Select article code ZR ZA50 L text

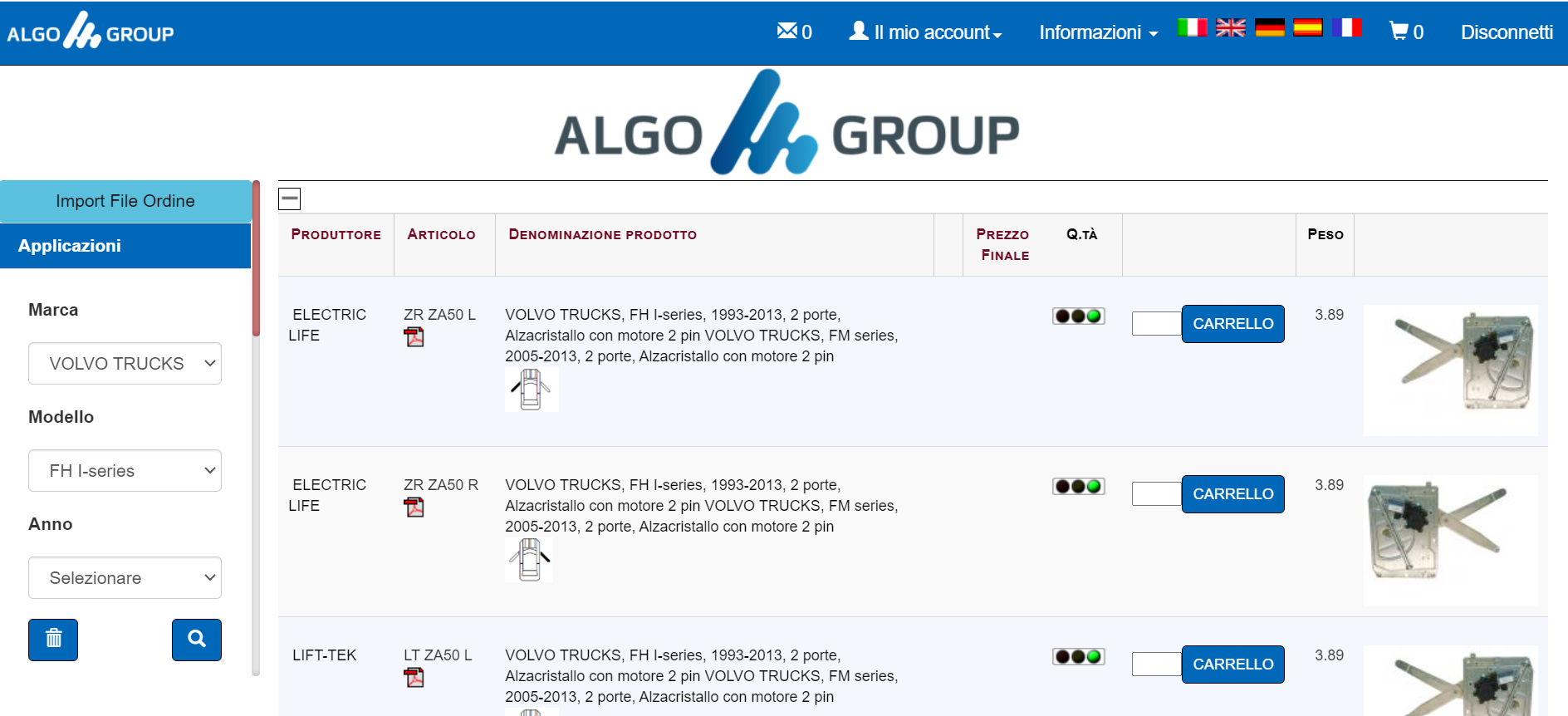[x=439, y=315]
